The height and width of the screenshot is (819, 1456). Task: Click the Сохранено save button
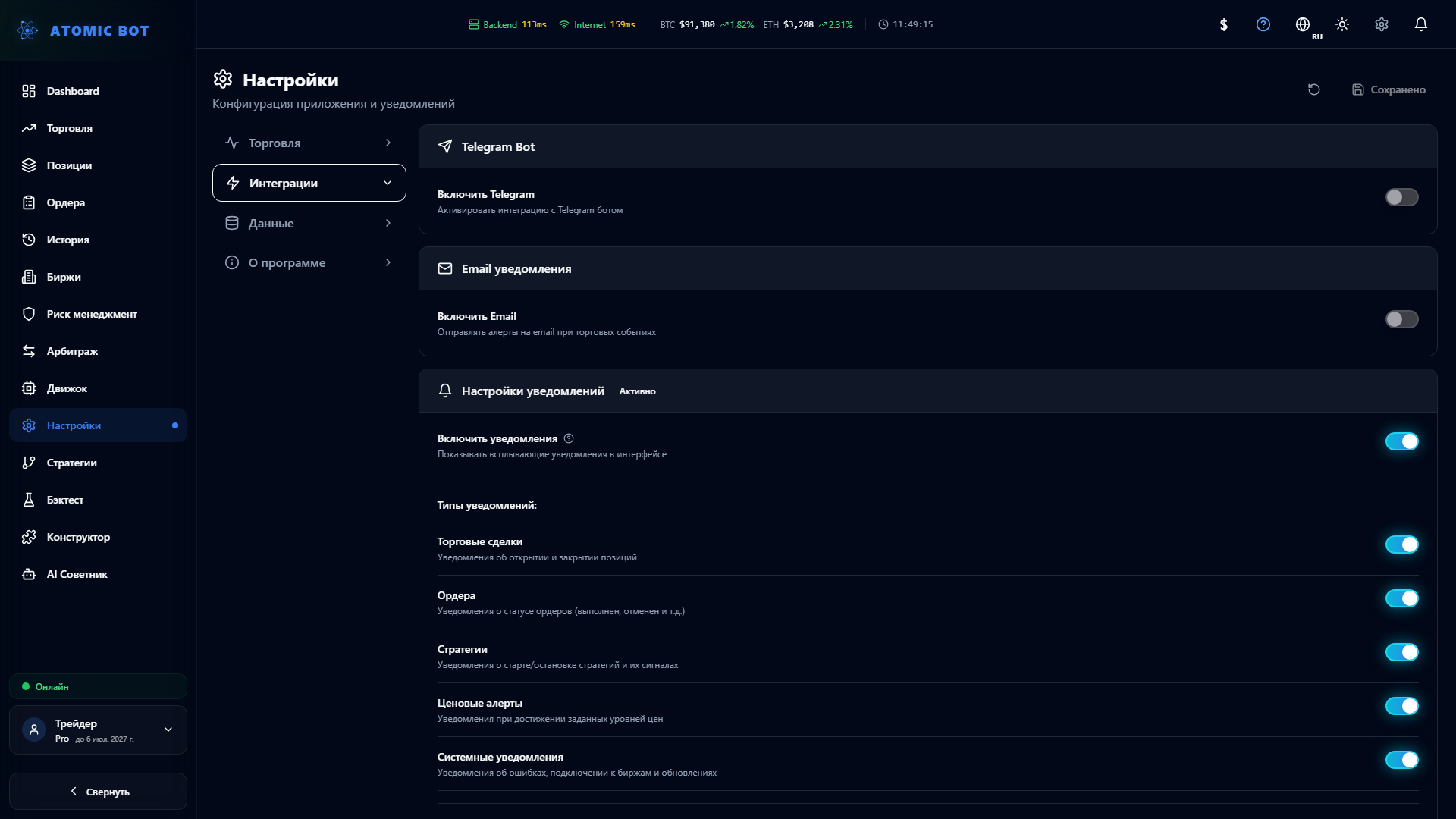[1389, 89]
